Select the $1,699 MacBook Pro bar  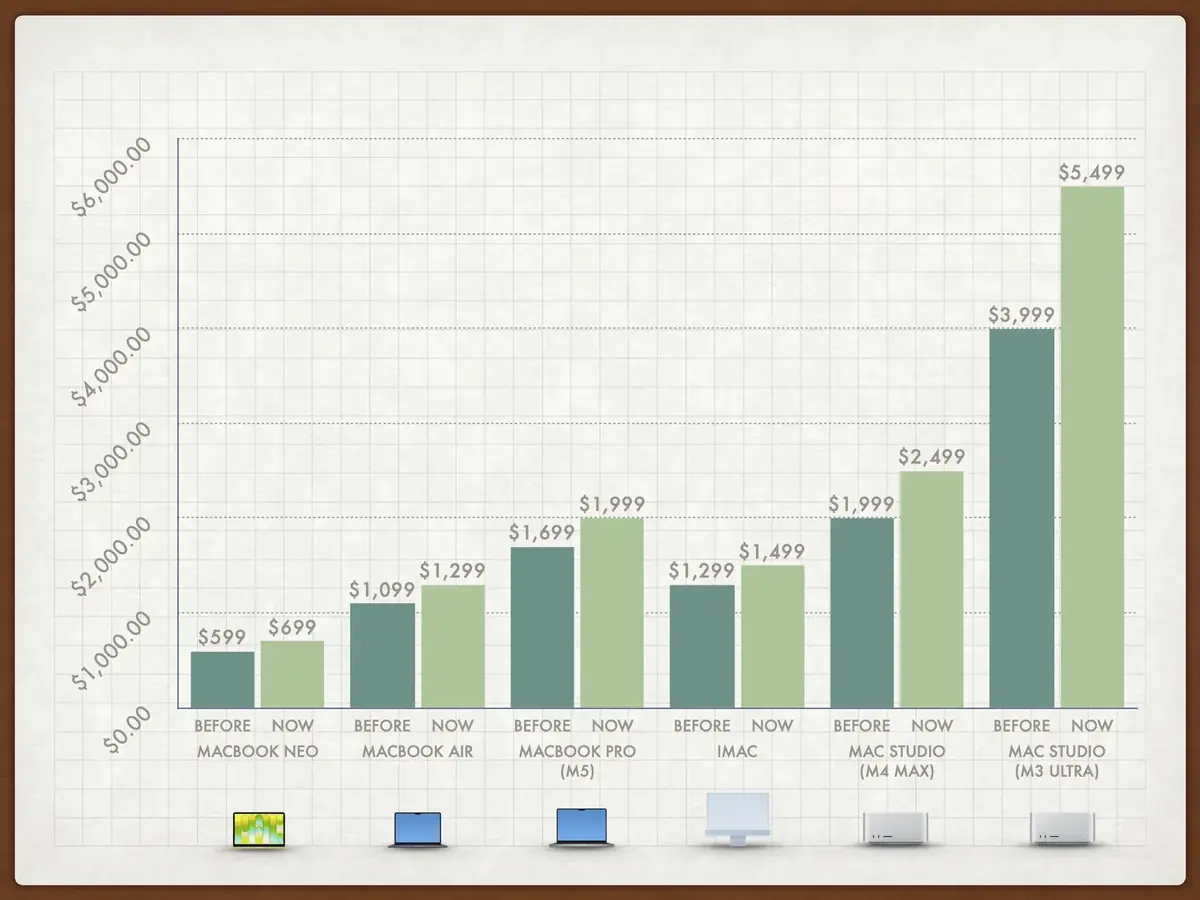[x=542, y=628]
